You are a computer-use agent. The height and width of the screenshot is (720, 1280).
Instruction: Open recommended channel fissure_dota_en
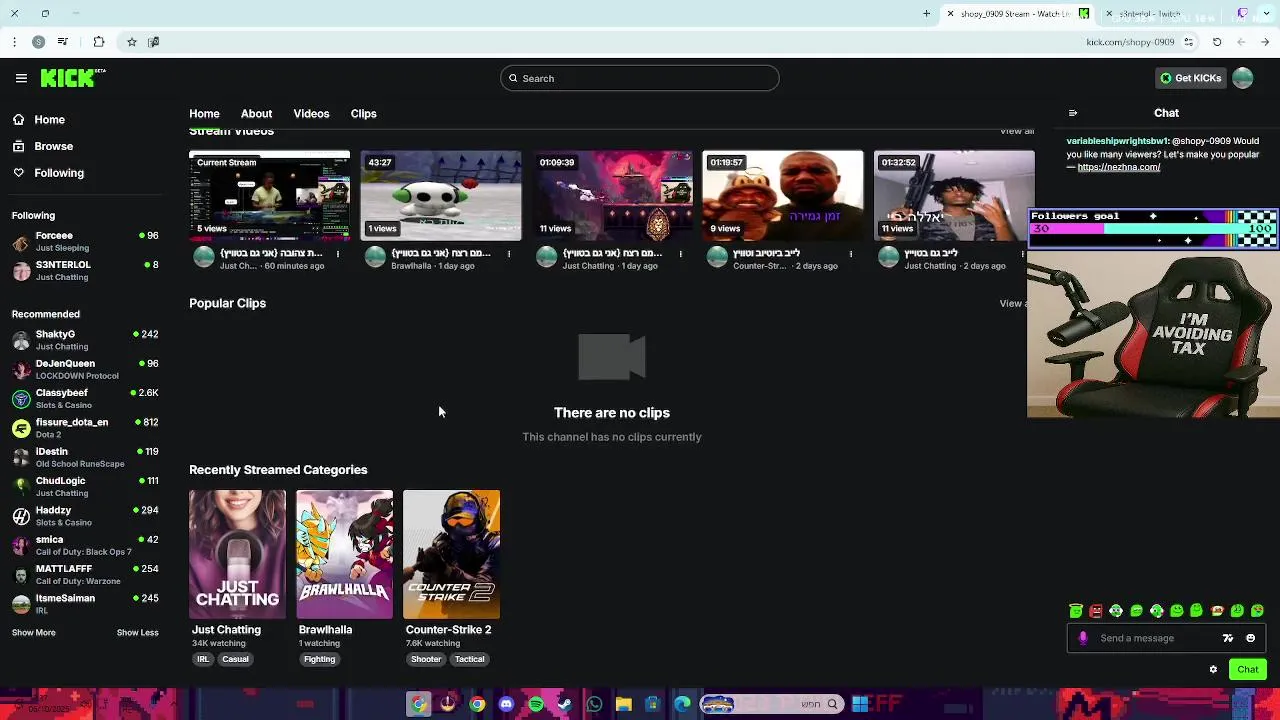pos(85,428)
